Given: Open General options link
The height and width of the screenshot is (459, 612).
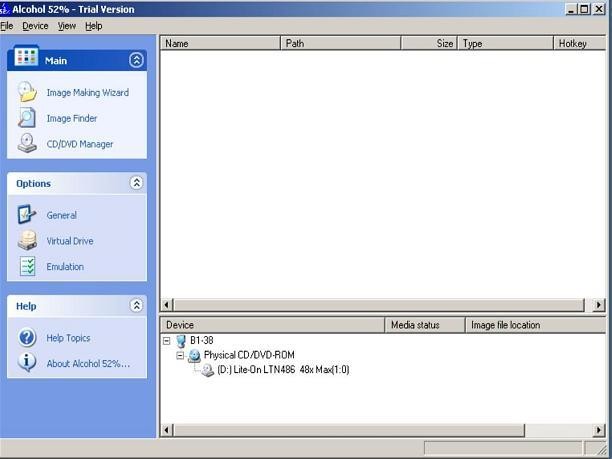Looking at the screenshot, I should 61,215.
